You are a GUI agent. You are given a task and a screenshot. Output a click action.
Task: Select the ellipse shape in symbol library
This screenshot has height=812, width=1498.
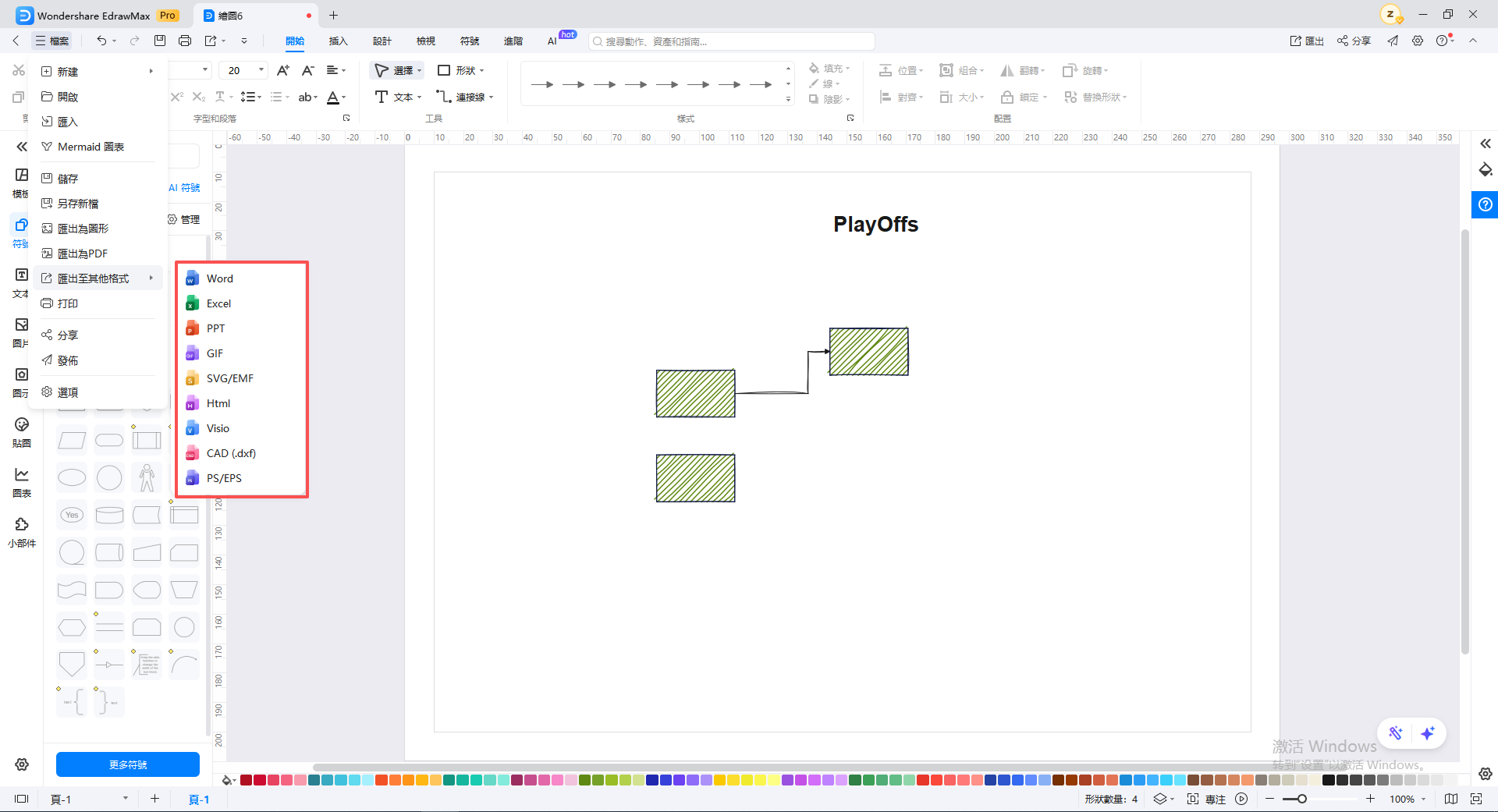tap(72, 477)
